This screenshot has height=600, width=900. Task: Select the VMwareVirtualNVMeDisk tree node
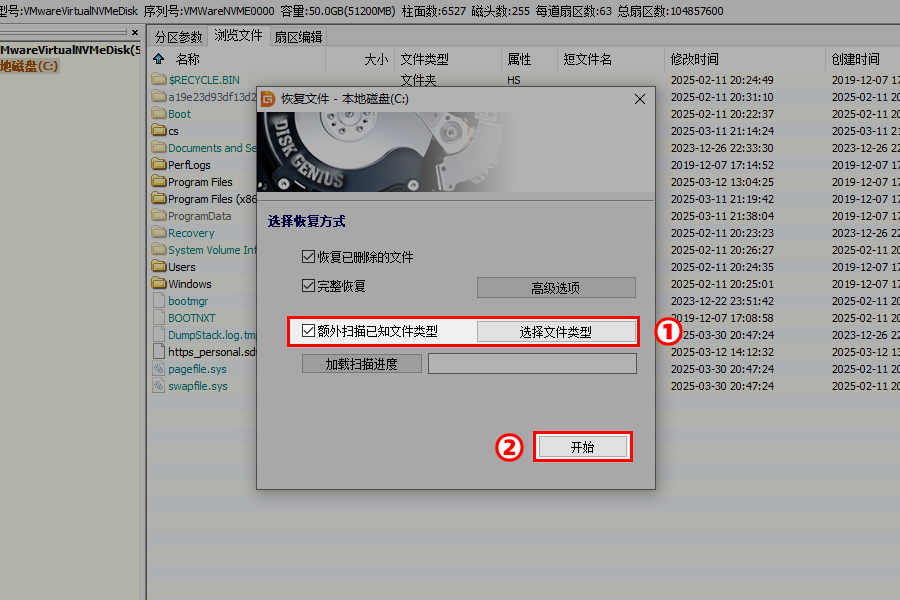tap(70, 50)
